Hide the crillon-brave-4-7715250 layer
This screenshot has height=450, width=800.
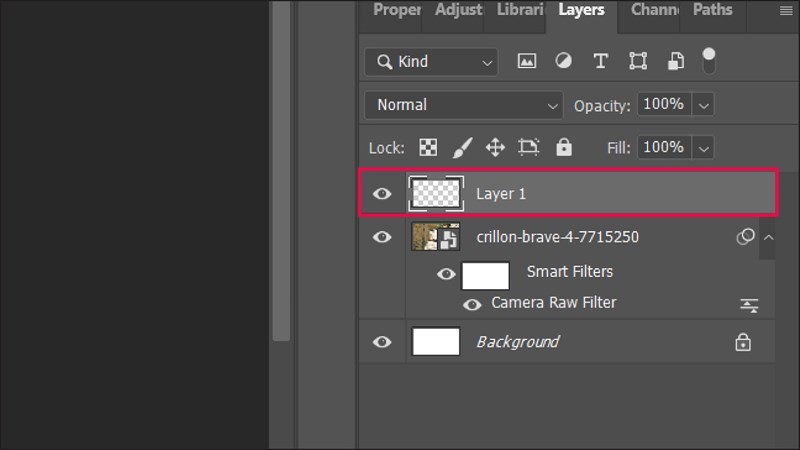(x=382, y=237)
